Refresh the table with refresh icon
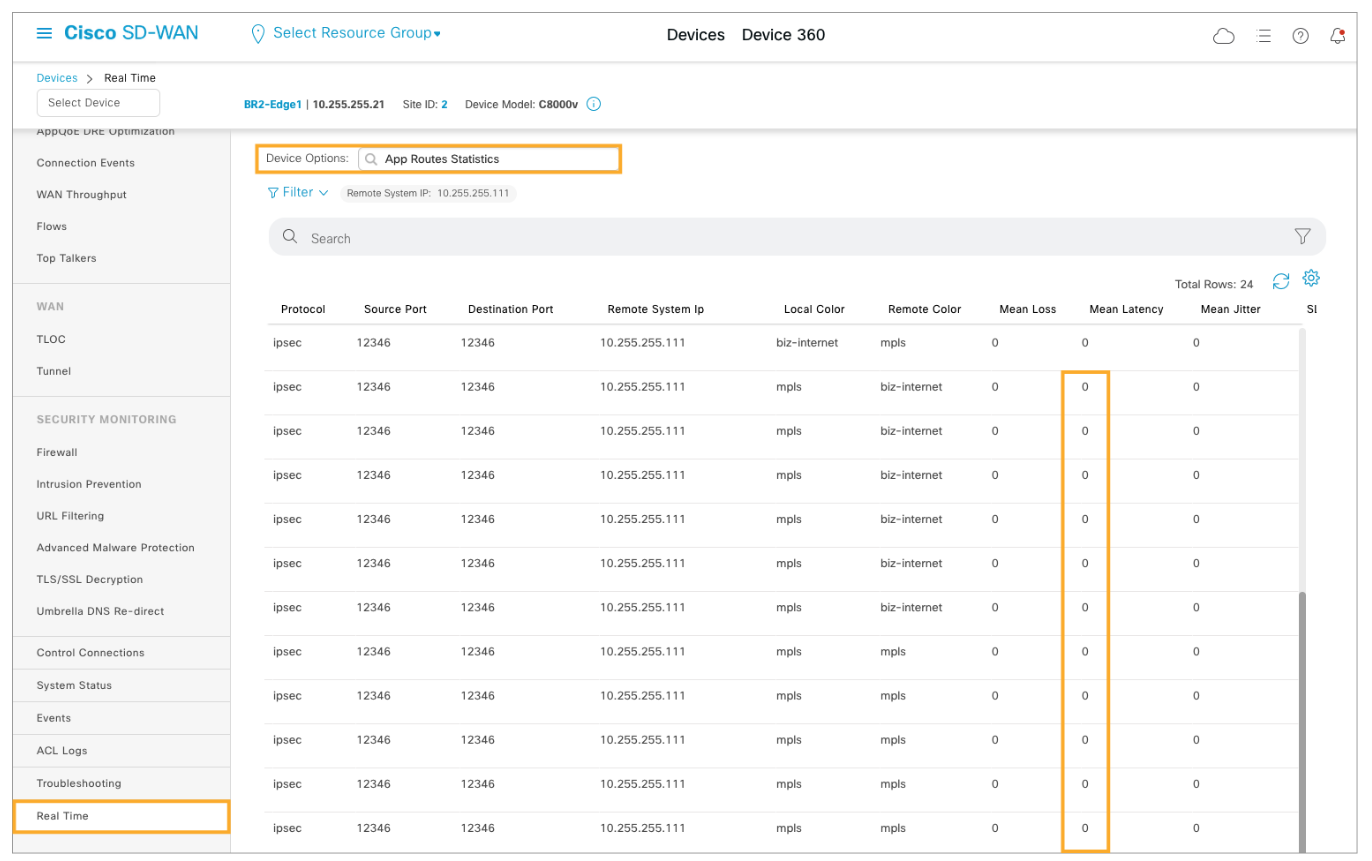 tap(1281, 282)
